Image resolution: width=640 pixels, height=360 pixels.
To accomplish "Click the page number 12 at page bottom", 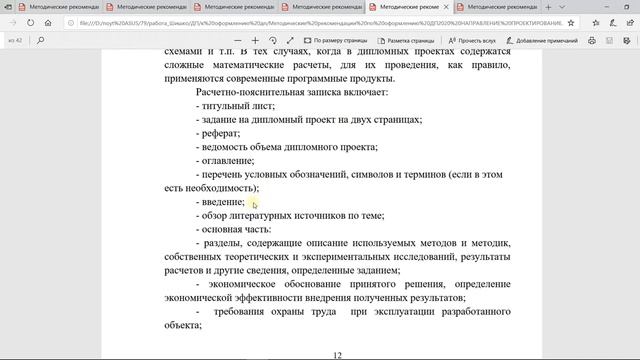I will pyautogui.click(x=338, y=356).
